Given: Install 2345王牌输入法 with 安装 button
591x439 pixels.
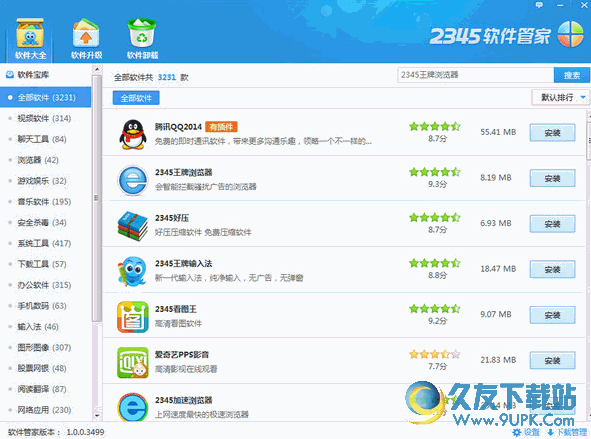Looking at the screenshot, I should coord(552,269).
